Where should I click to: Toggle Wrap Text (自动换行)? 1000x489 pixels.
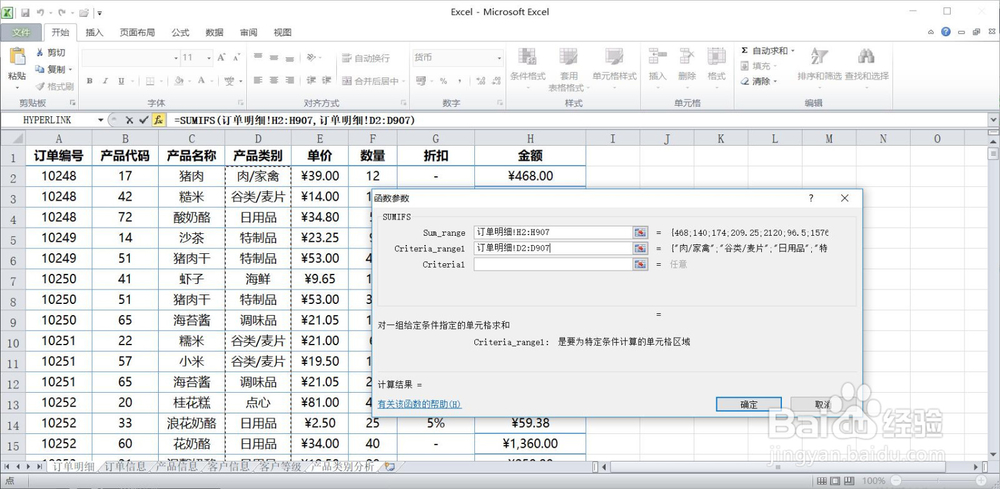(x=366, y=58)
